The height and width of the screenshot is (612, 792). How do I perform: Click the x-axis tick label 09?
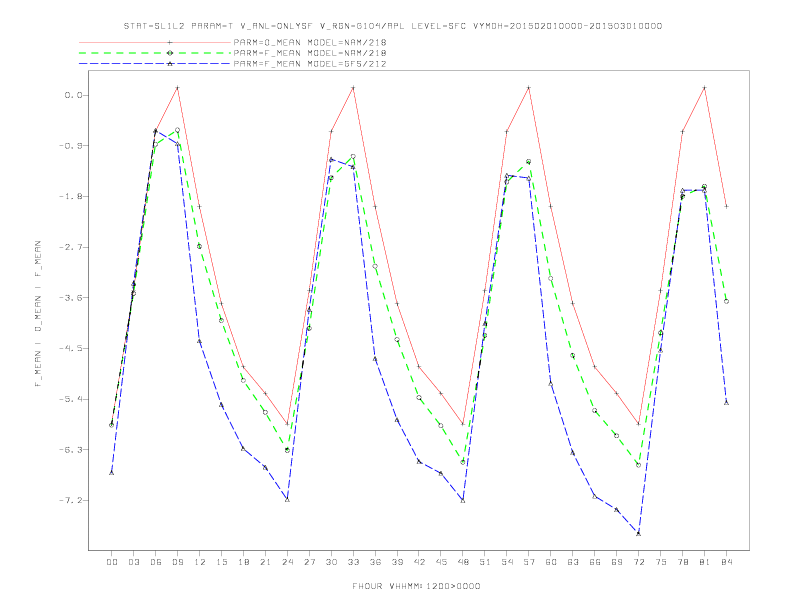click(x=177, y=562)
